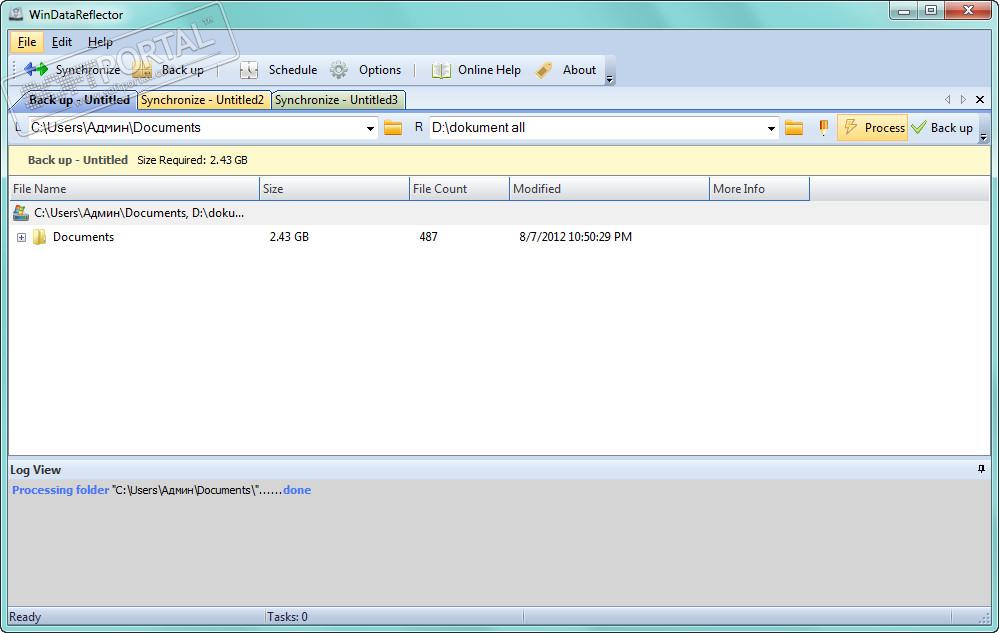Image resolution: width=999 pixels, height=633 pixels.
Task: Open Options via gear icon
Action: [x=339, y=70]
